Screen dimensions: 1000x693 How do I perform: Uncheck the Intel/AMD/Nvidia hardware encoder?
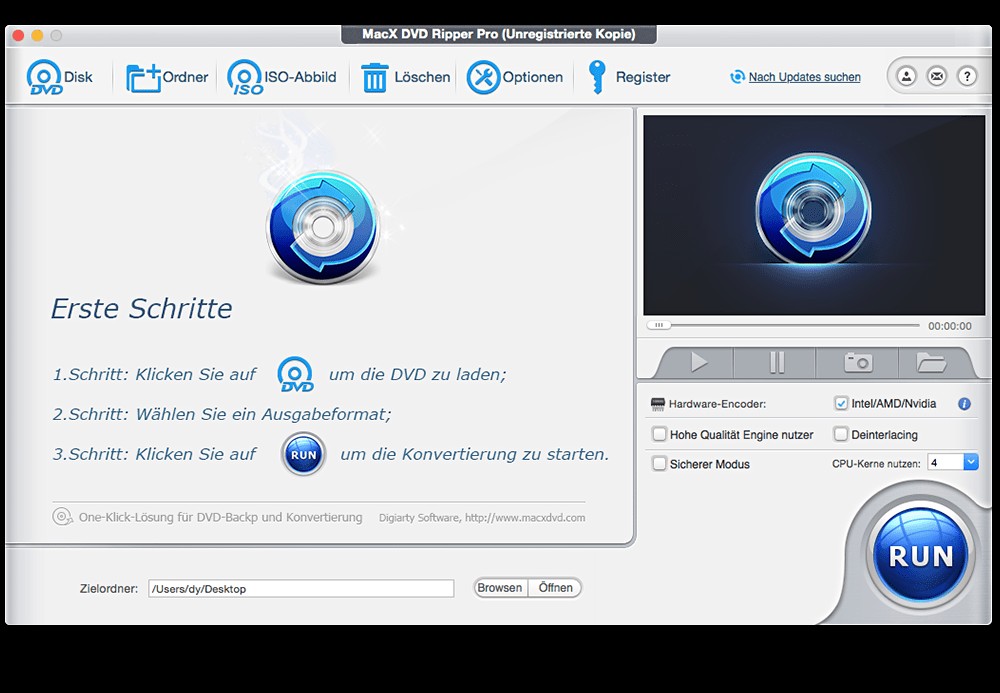(x=841, y=404)
